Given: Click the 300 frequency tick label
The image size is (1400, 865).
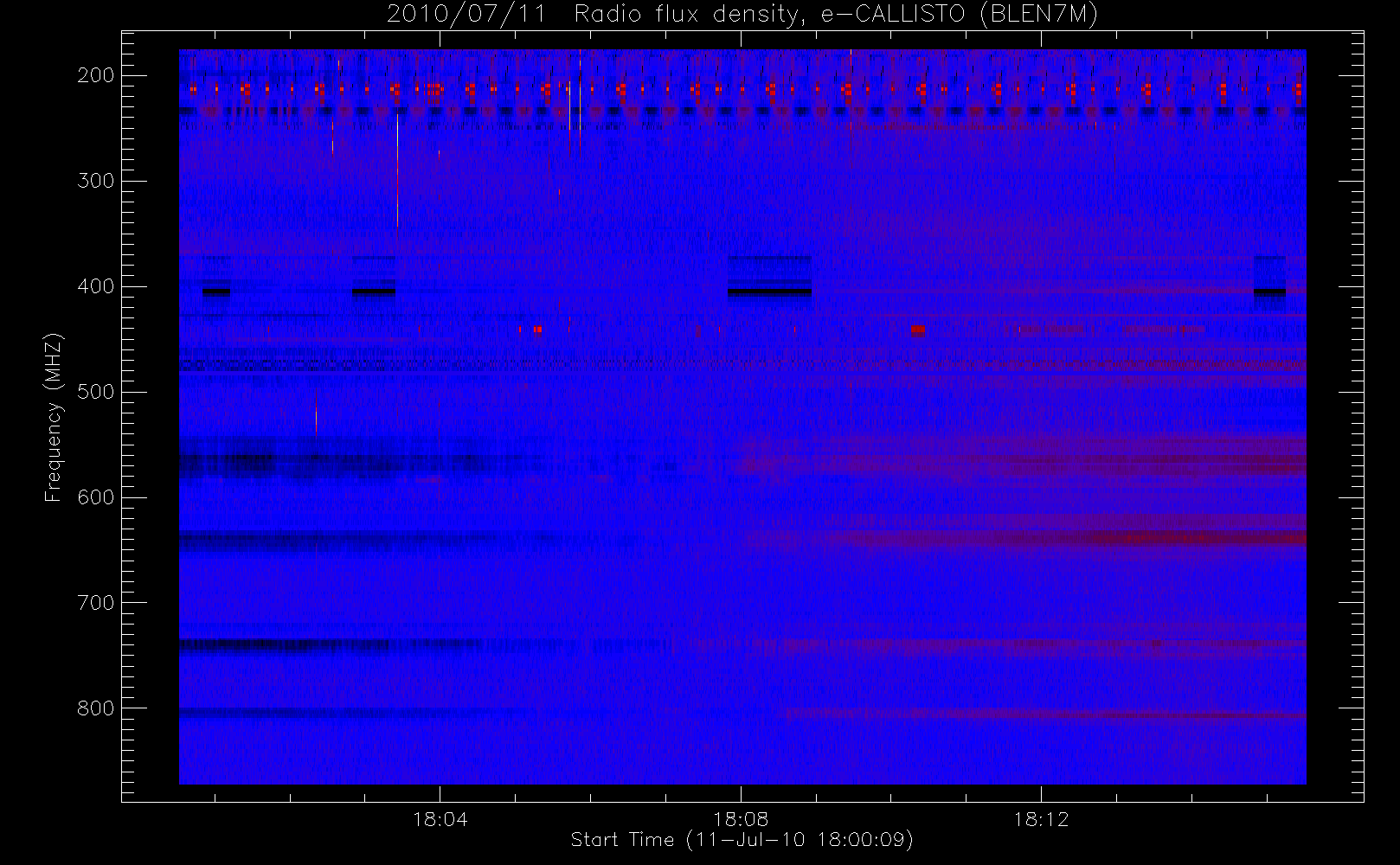Looking at the screenshot, I should point(96,181).
